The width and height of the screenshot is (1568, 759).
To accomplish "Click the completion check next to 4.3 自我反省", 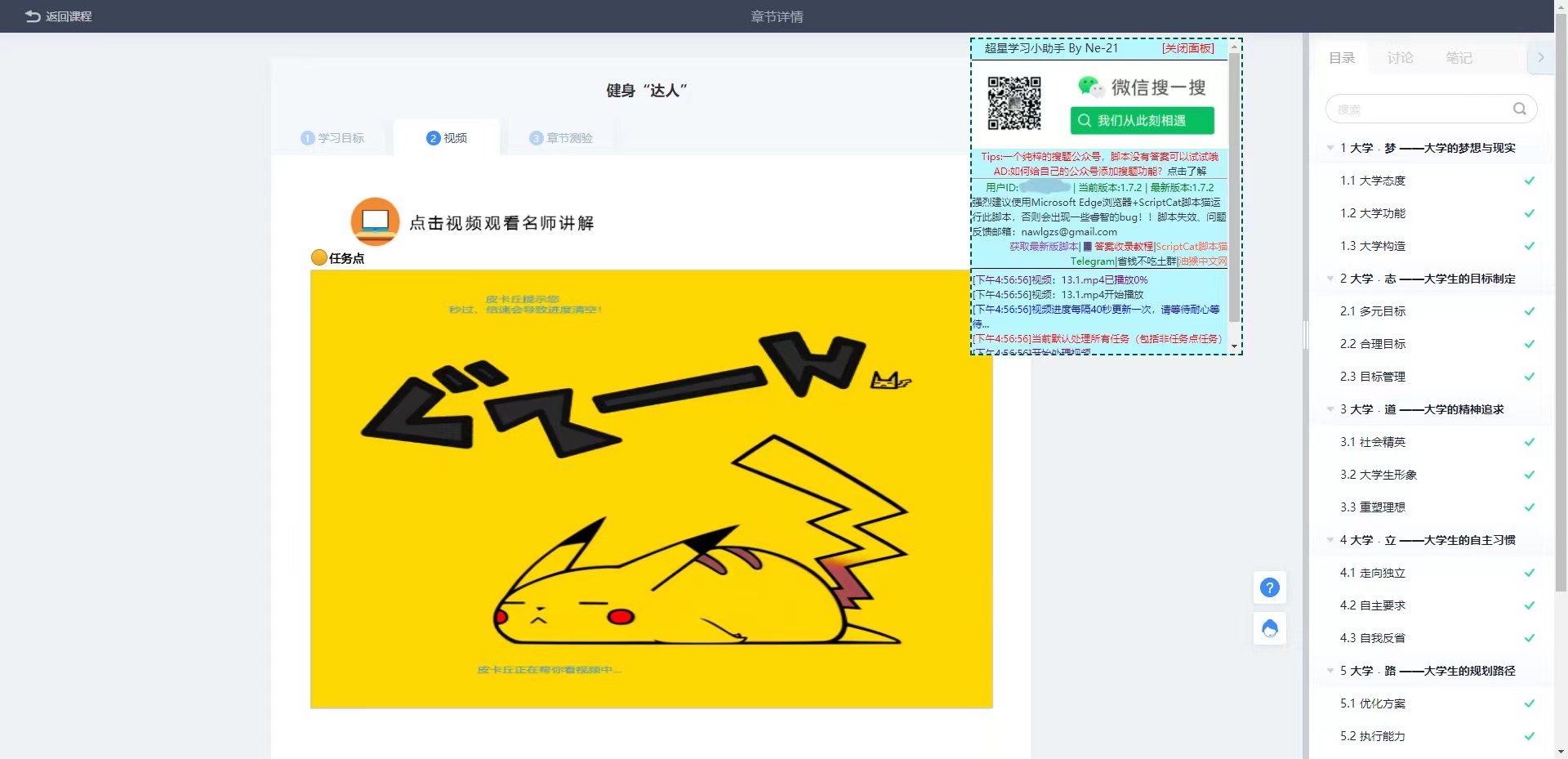I will point(1529,638).
